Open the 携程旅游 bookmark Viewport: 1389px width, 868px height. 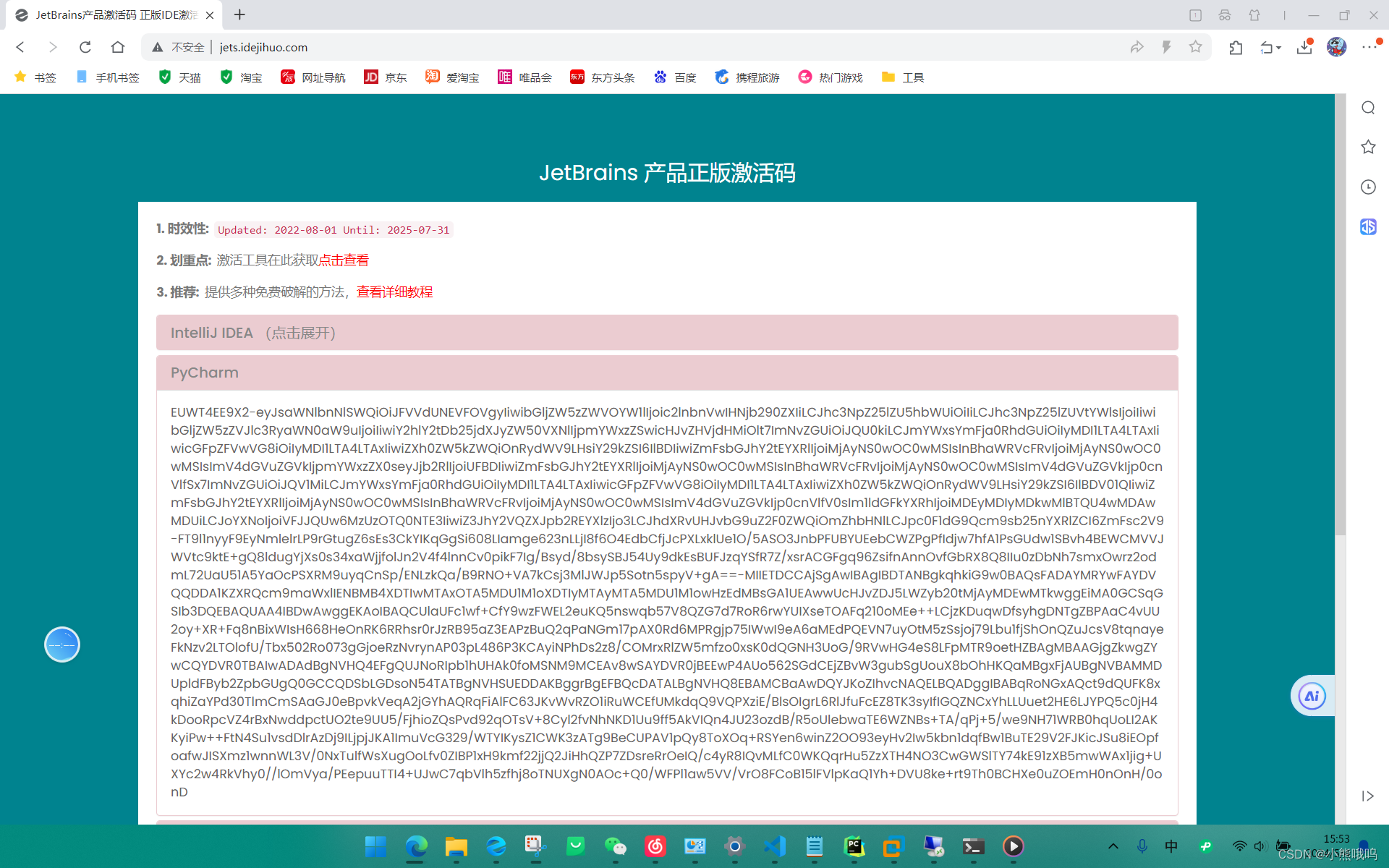pyautogui.click(x=747, y=77)
